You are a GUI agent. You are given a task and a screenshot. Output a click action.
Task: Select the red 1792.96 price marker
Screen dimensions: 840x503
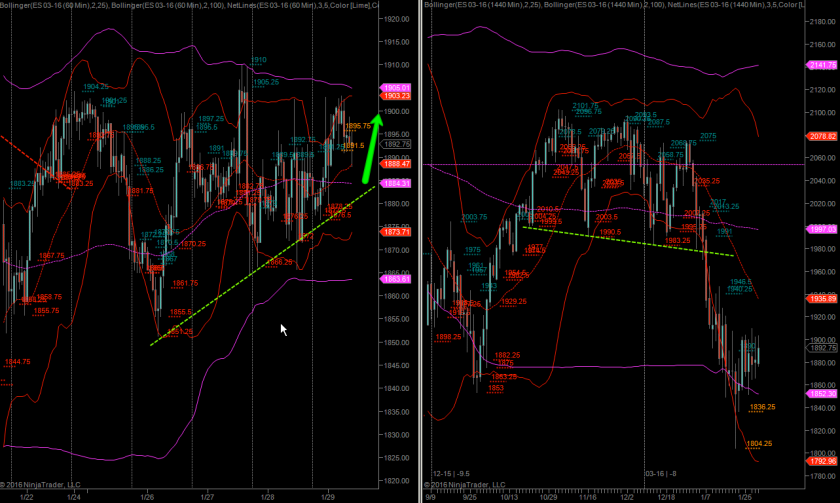pos(822,461)
